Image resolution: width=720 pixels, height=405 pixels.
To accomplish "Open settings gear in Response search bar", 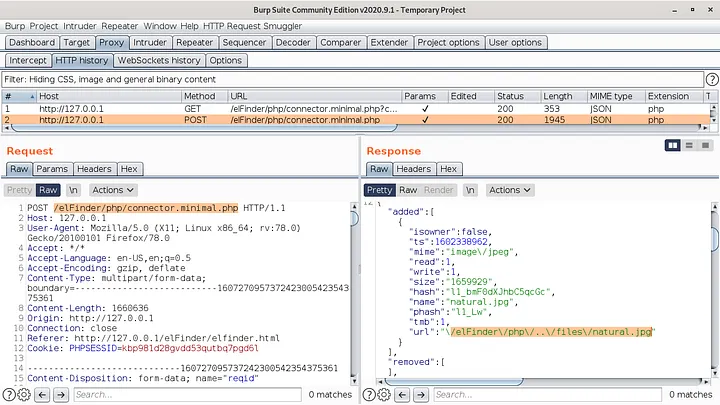I will coord(384,394).
